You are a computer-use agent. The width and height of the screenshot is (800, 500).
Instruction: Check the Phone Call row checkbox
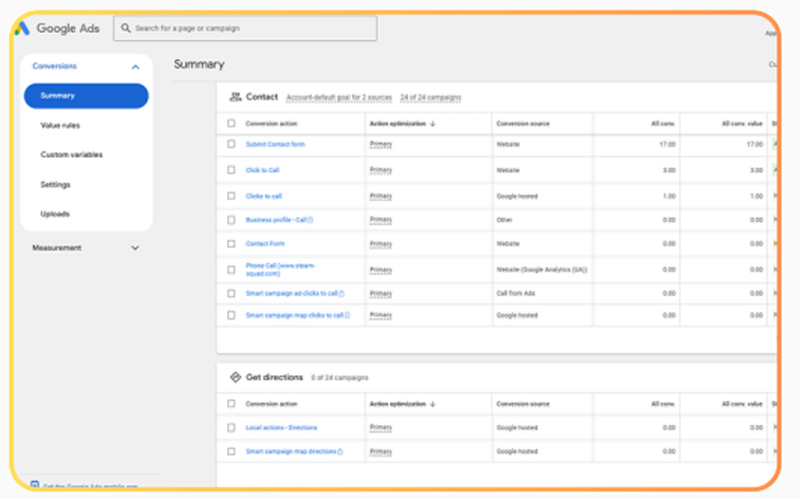click(231, 270)
